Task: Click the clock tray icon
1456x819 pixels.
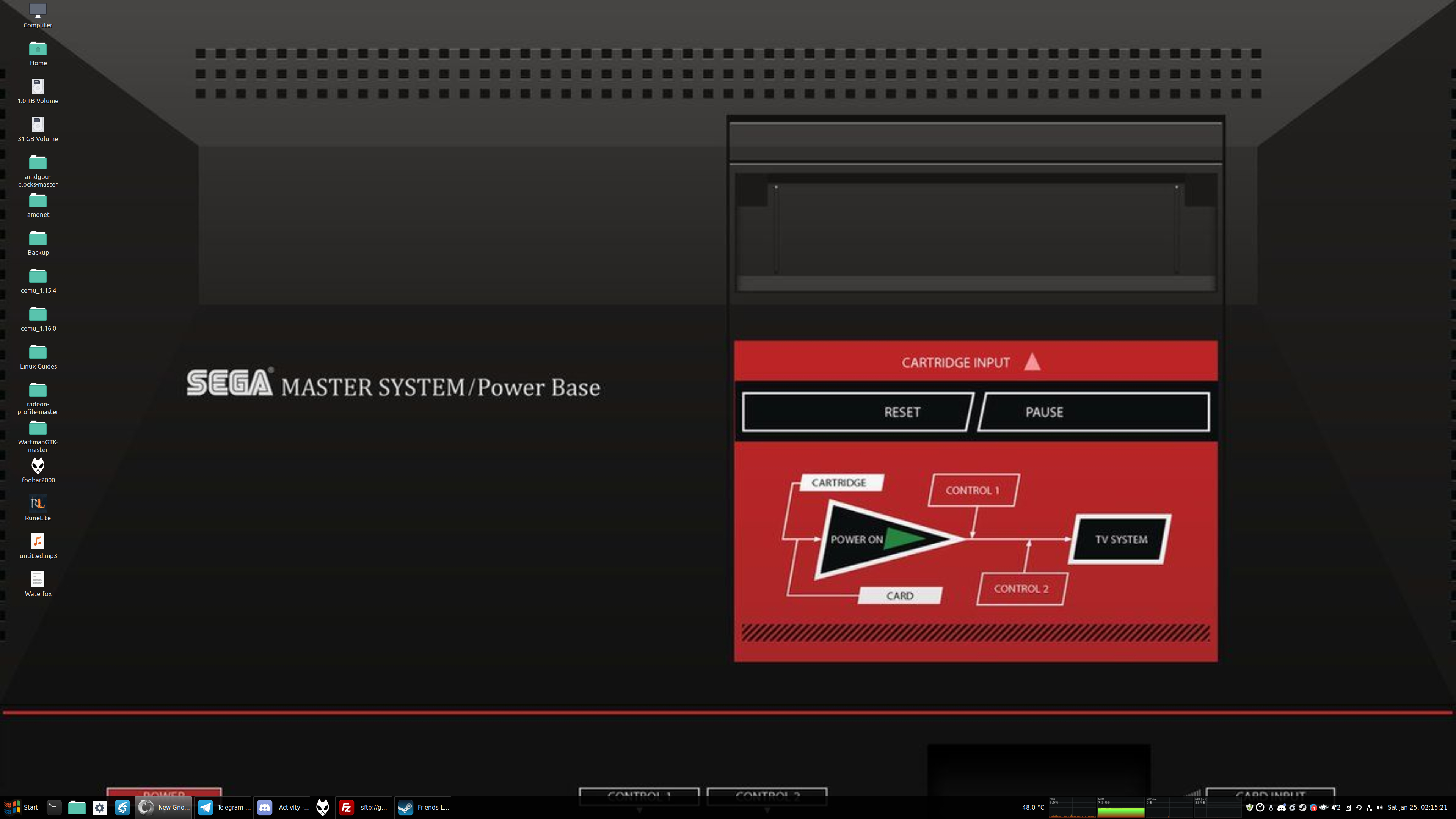Action: [1260, 807]
